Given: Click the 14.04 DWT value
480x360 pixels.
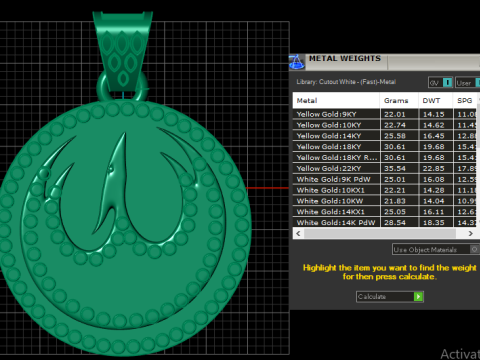Looking at the screenshot, I should tap(434, 201).
